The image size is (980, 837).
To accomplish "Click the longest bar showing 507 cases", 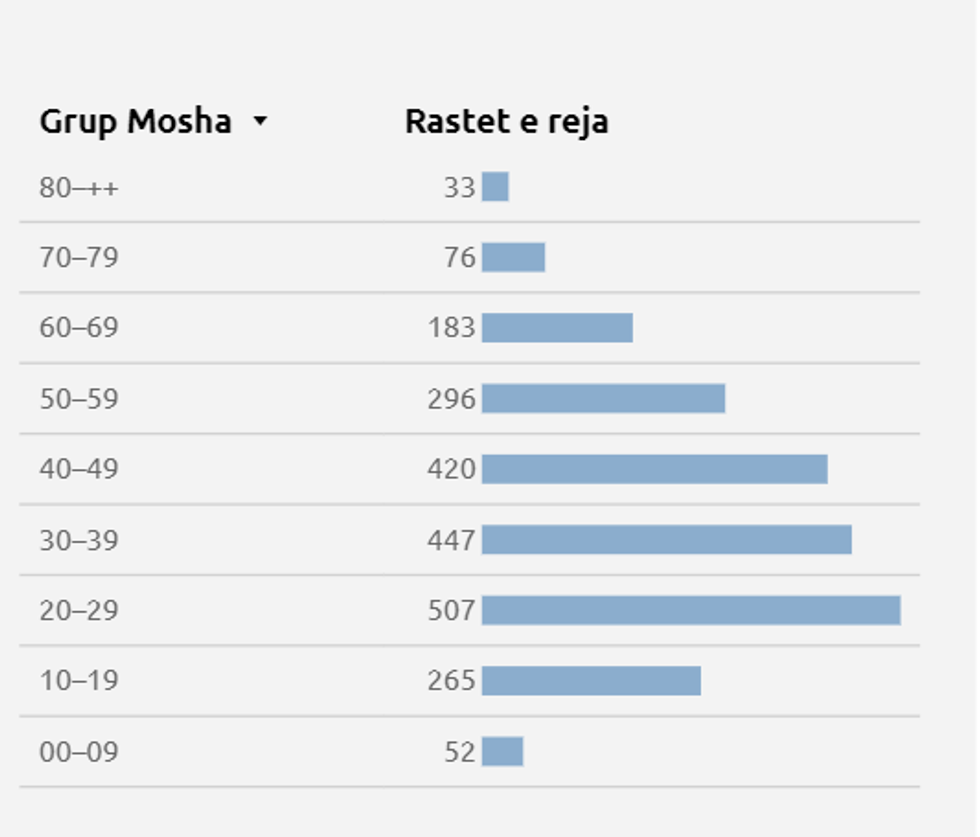I will pyautogui.click(x=691, y=610).
